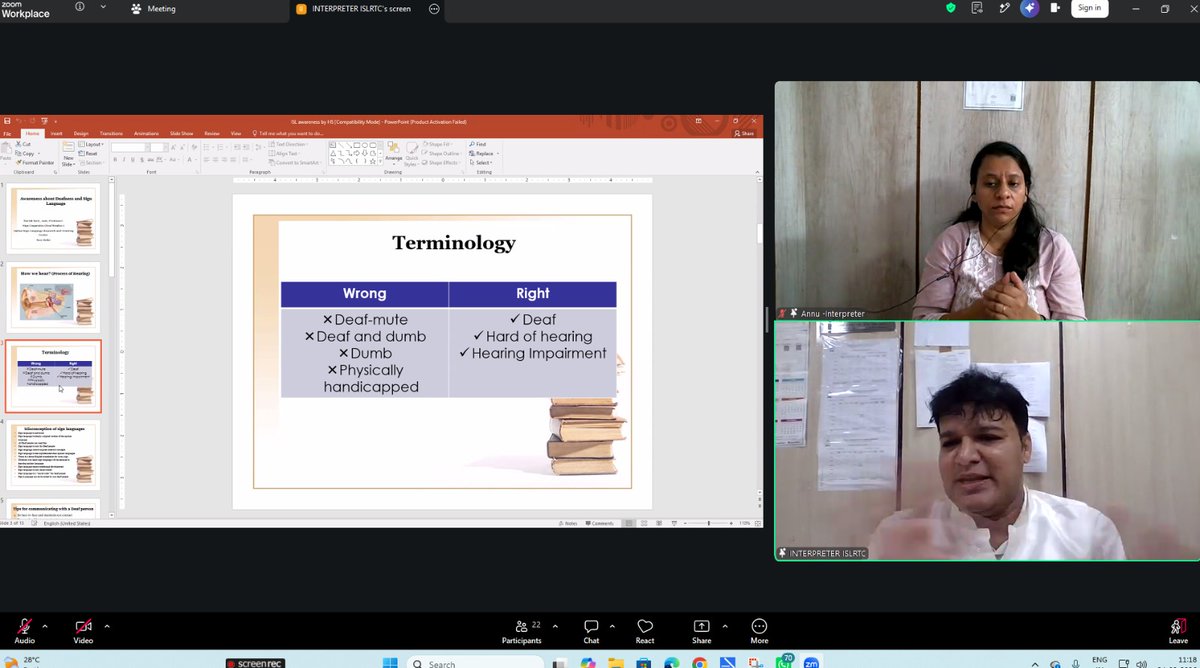Click the Find button in Editing group

479,145
